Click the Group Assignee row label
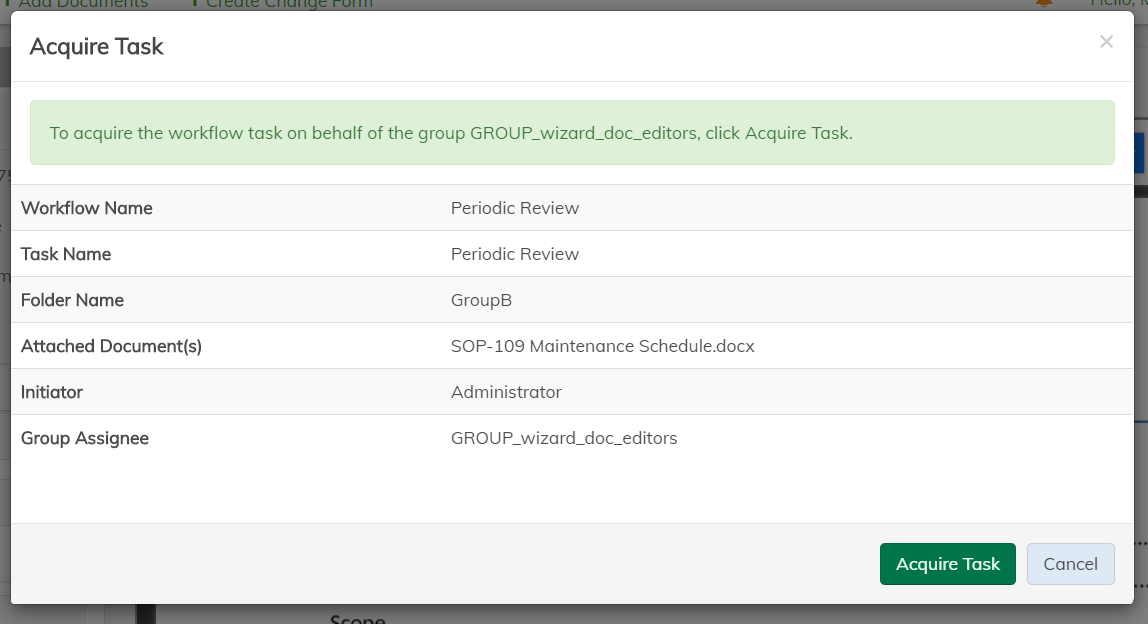The image size is (1148, 624). tap(85, 438)
